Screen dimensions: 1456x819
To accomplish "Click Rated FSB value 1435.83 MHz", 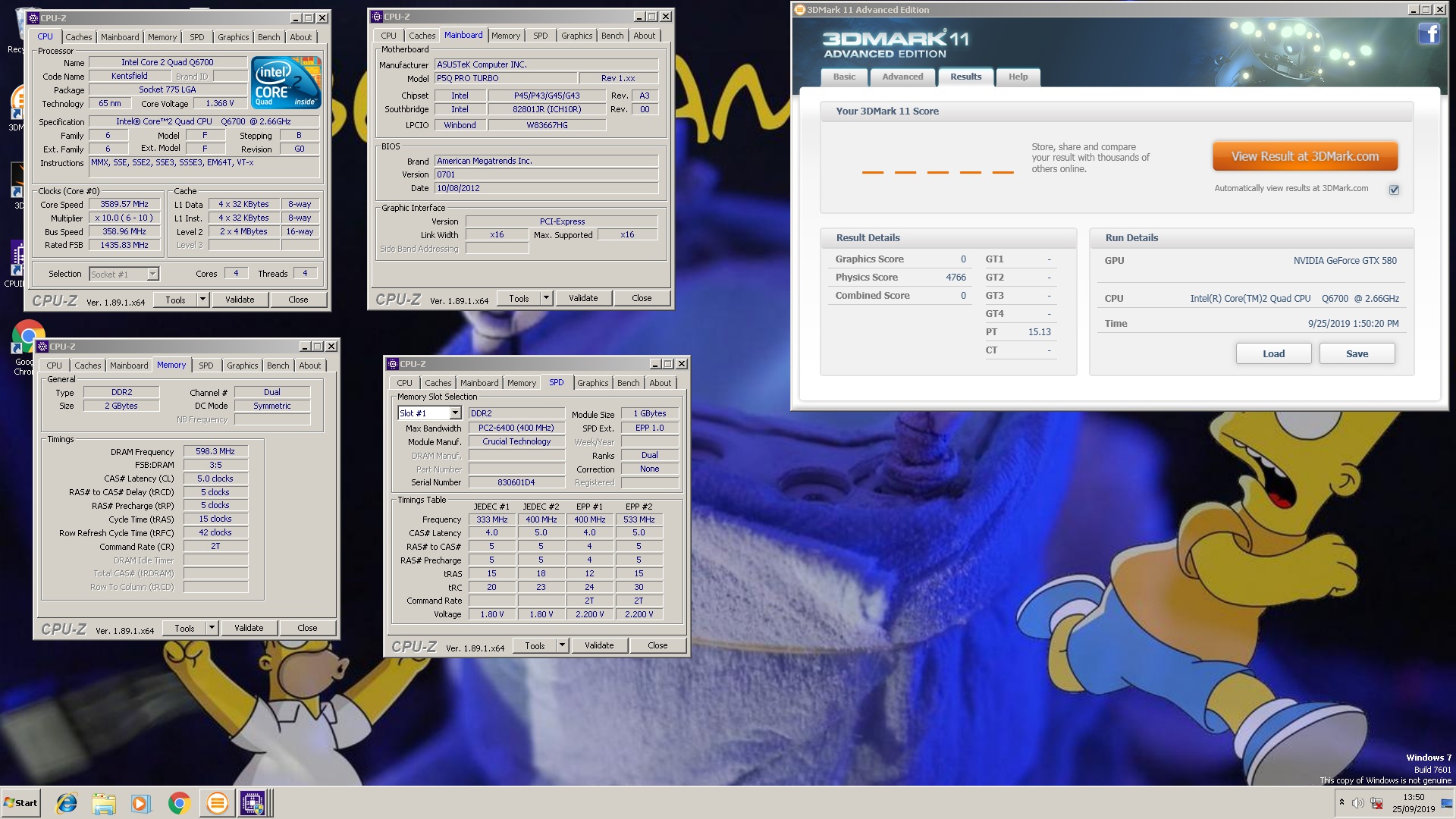I will click(x=124, y=245).
